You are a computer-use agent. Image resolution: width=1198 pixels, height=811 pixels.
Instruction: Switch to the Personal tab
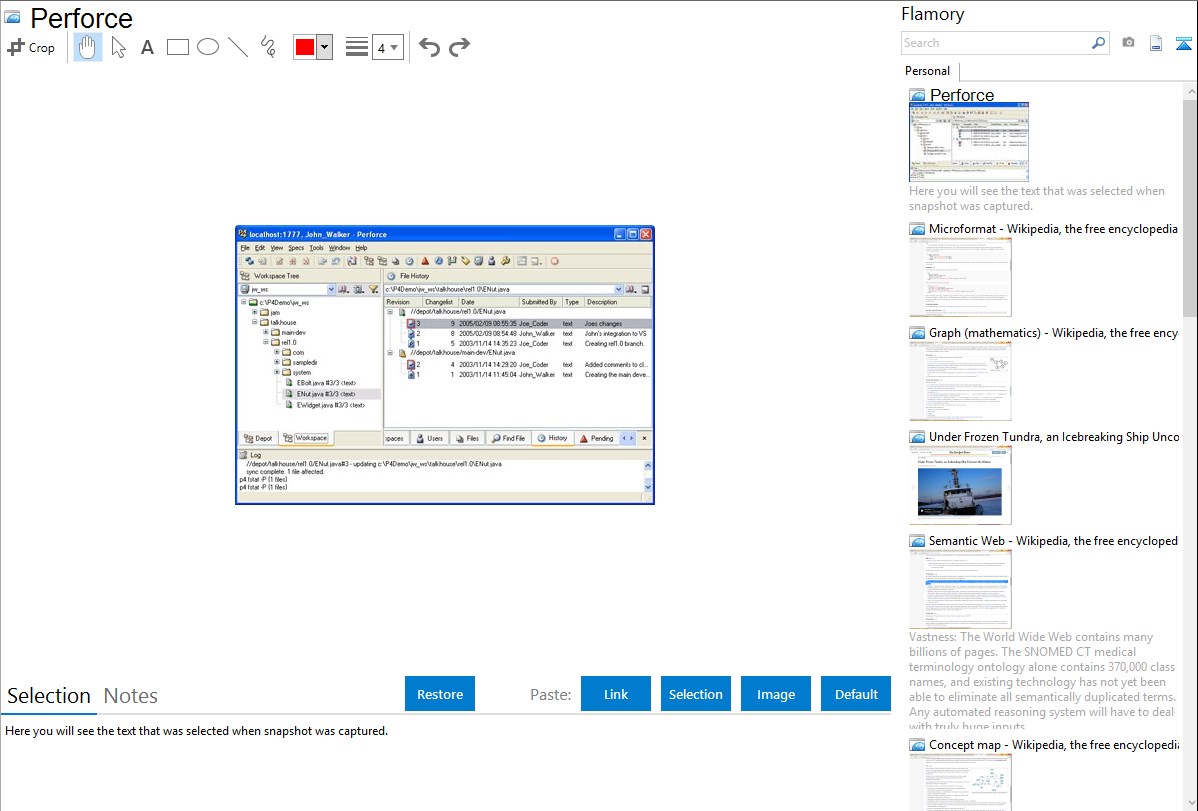[927, 70]
